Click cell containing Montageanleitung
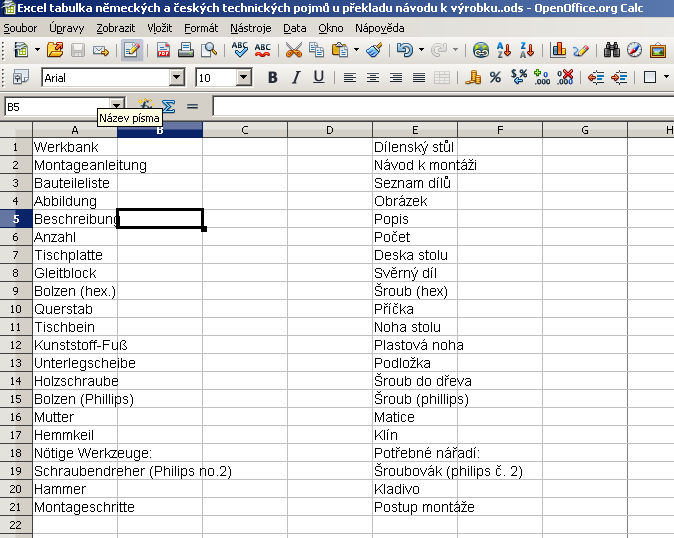Image resolution: width=674 pixels, height=538 pixels. click(90, 165)
